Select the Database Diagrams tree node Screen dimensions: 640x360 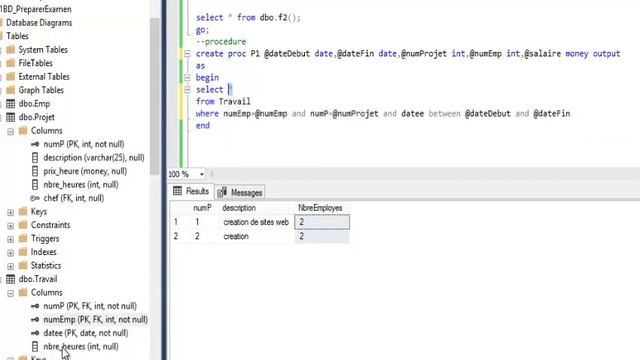pyautogui.click(x=39, y=23)
